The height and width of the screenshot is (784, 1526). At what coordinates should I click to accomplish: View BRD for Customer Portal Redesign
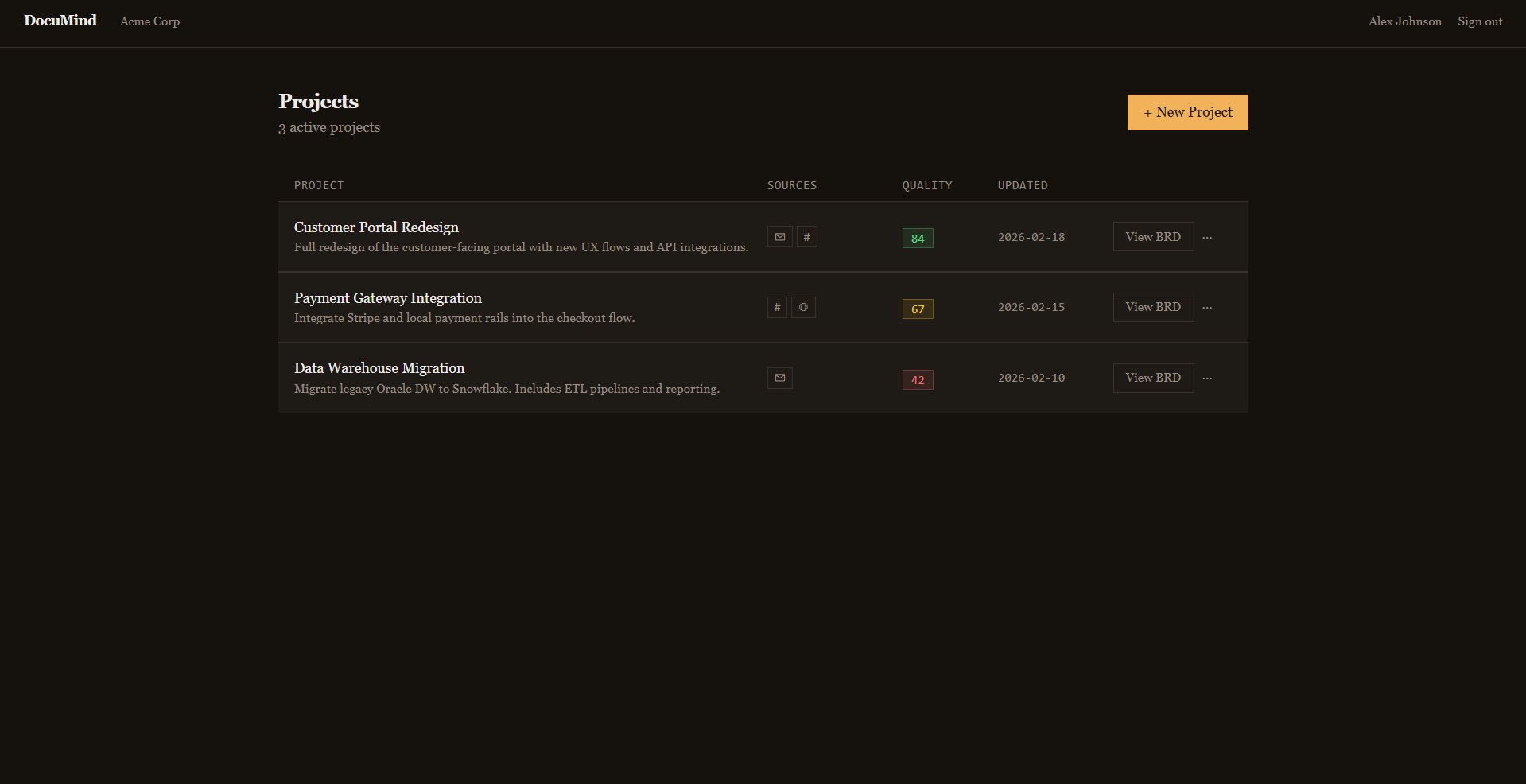pyautogui.click(x=1153, y=237)
